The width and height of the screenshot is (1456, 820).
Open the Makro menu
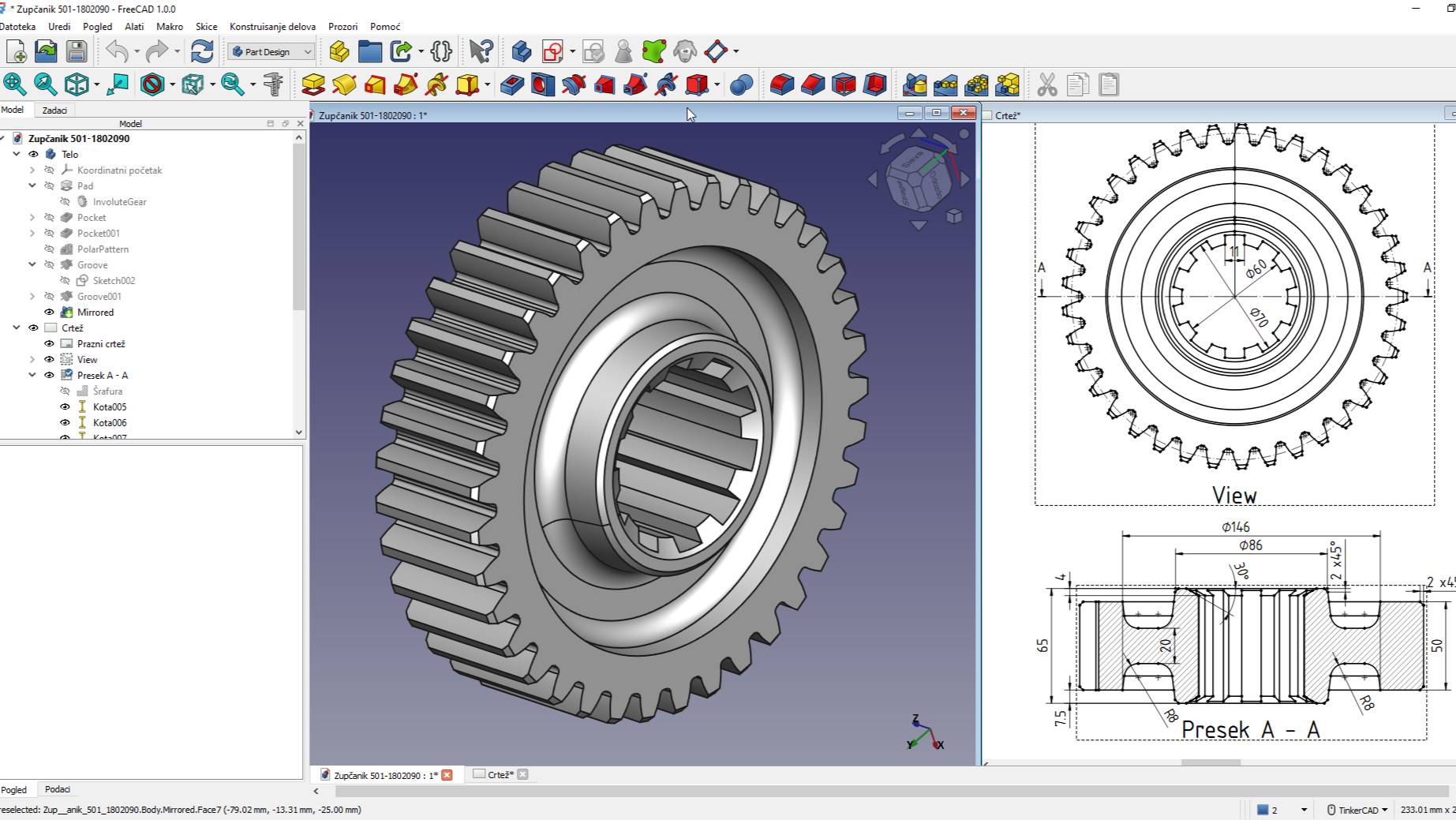coord(170,27)
